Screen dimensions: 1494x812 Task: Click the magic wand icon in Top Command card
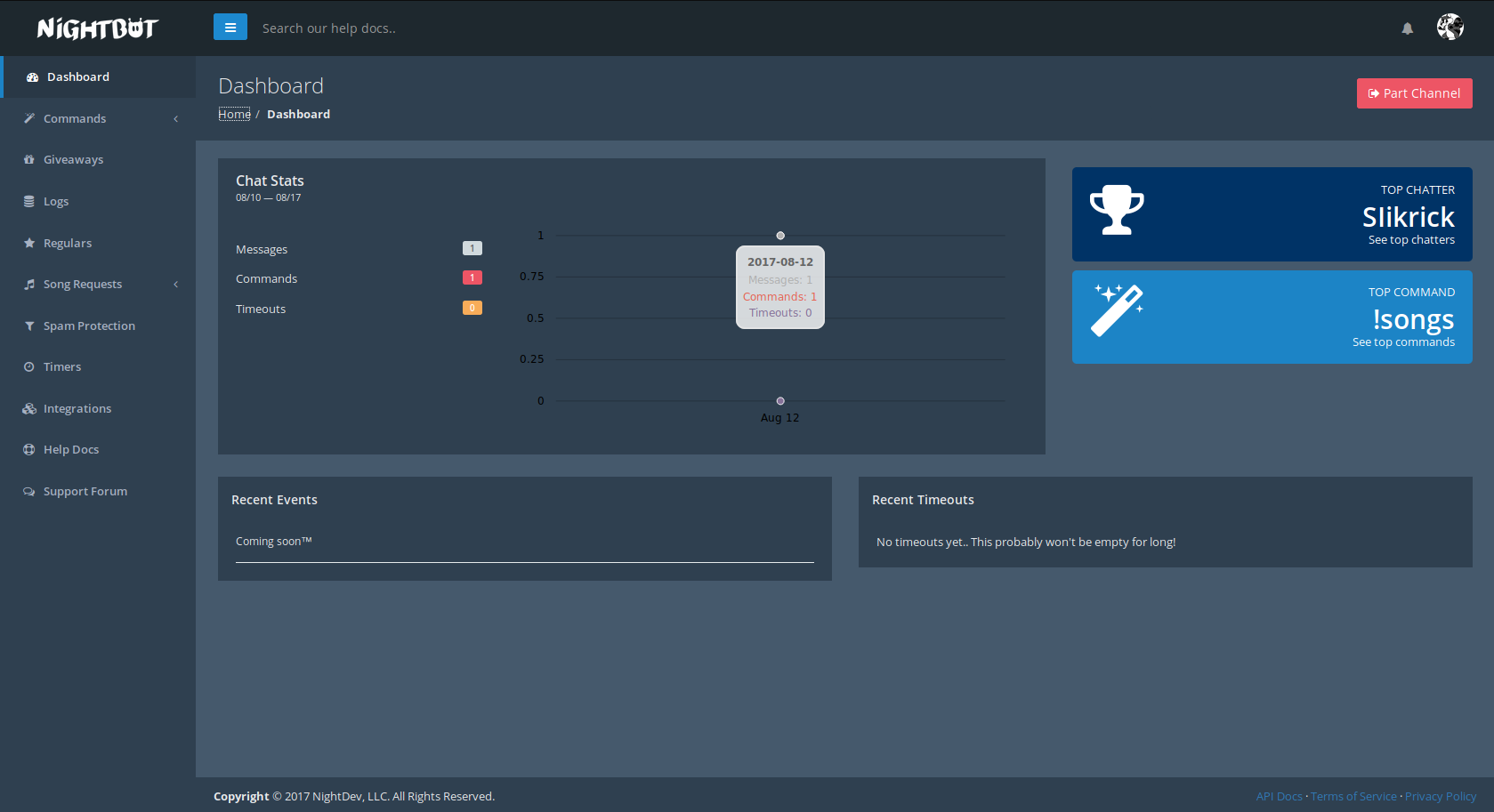click(1118, 310)
